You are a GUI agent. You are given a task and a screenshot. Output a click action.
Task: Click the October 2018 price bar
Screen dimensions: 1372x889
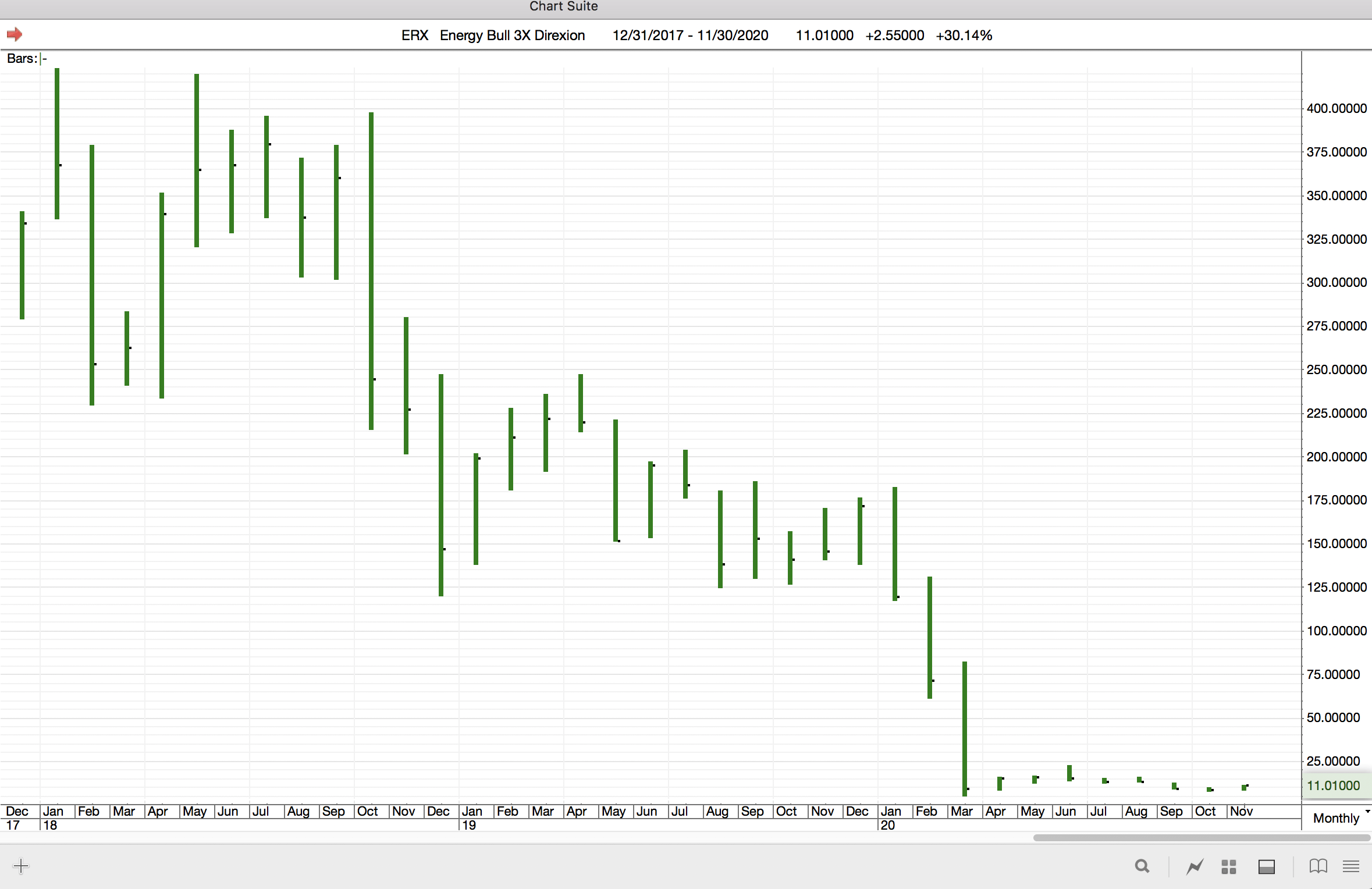point(371,271)
